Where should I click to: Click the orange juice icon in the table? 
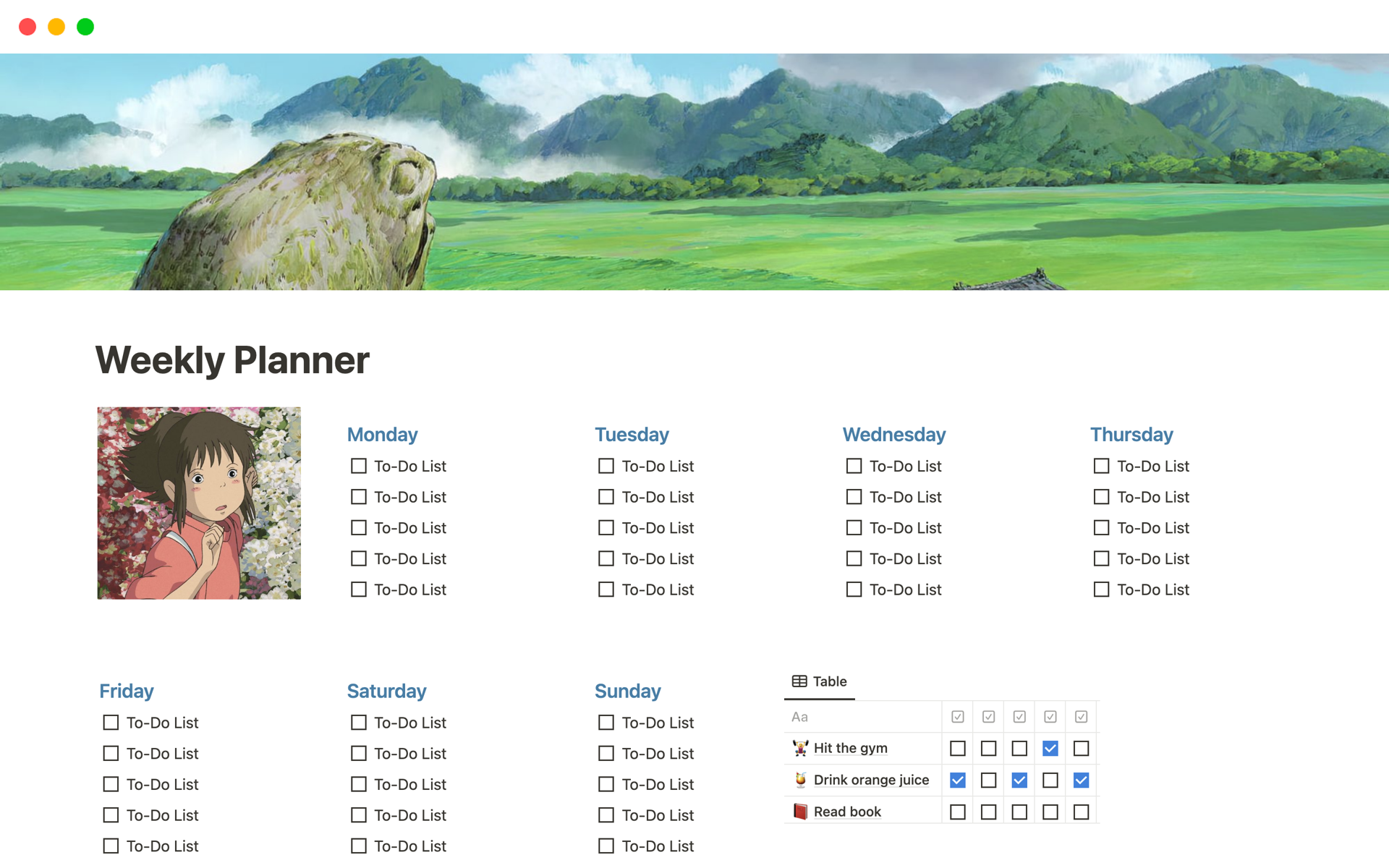point(800,780)
